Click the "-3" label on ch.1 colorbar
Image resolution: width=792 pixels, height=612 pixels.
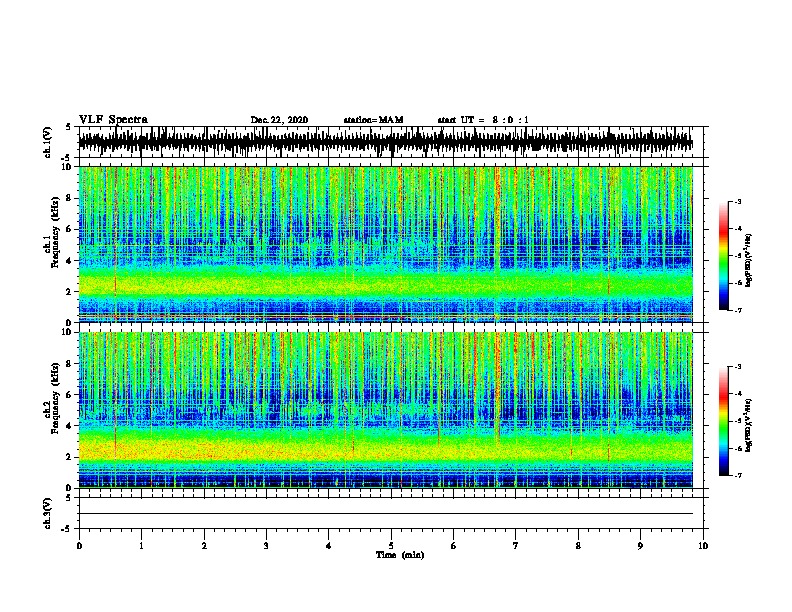point(738,201)
